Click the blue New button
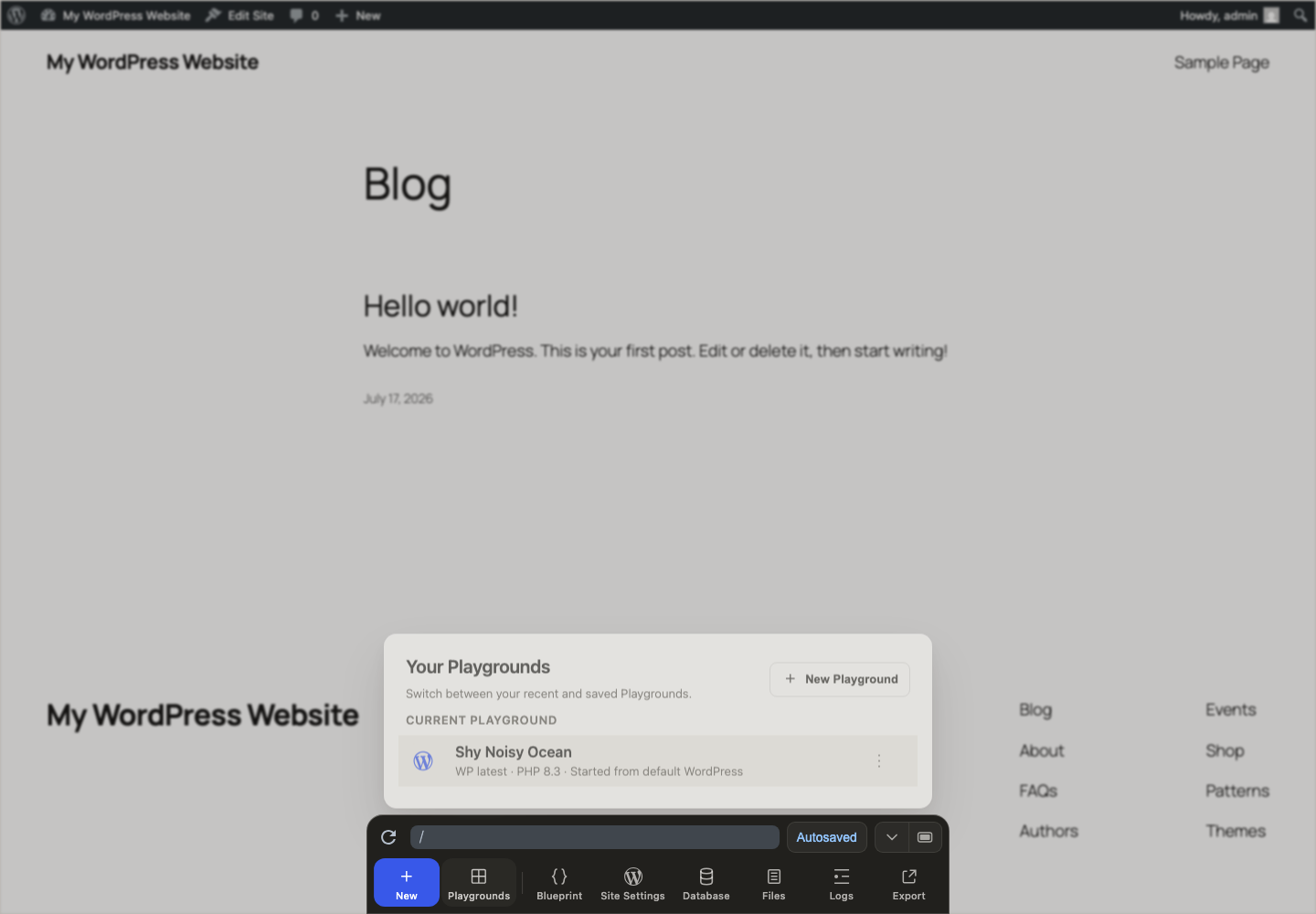 point(407,883)
